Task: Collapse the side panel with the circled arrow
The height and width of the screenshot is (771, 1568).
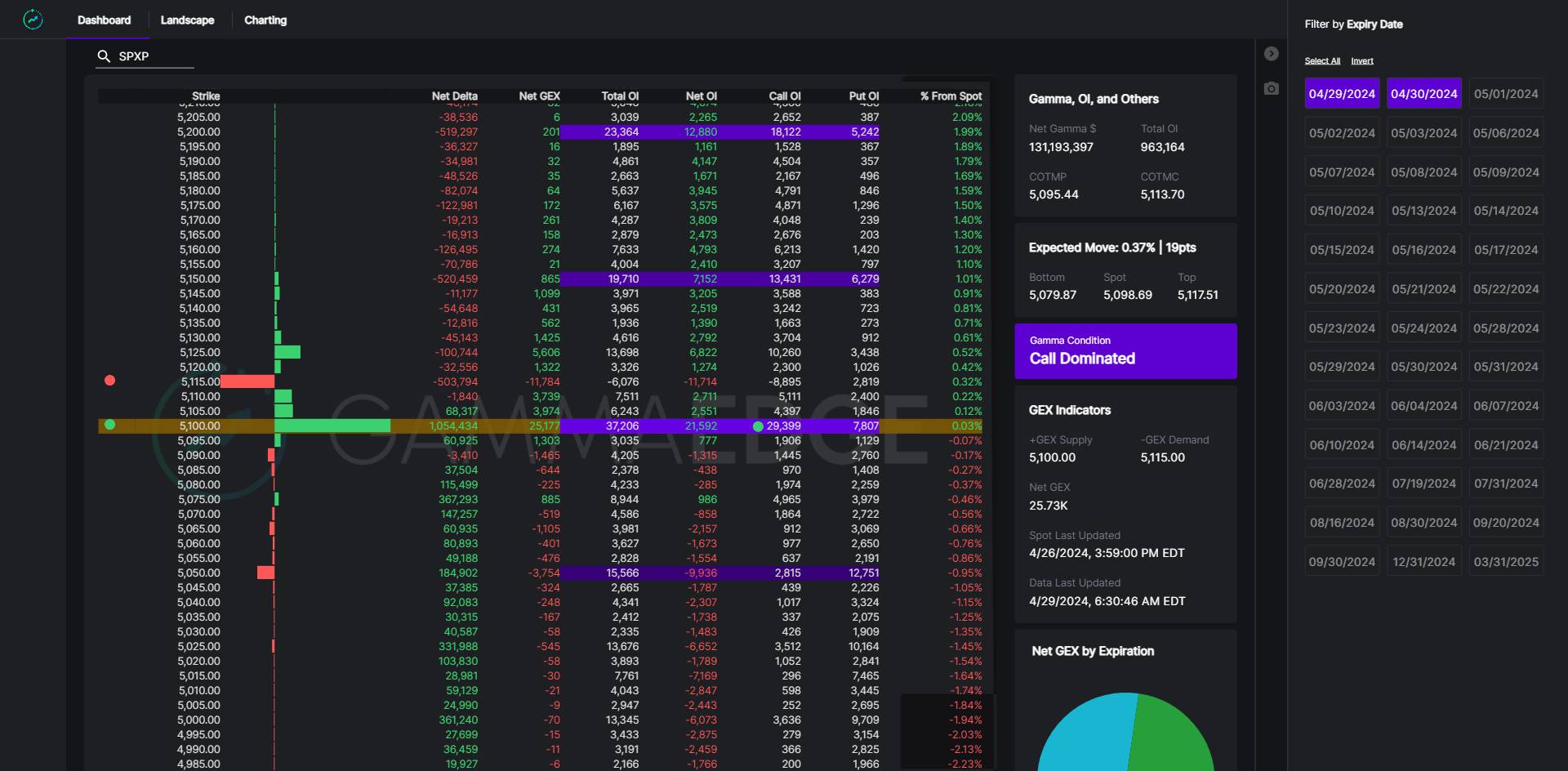Action: pos(1271,54)
